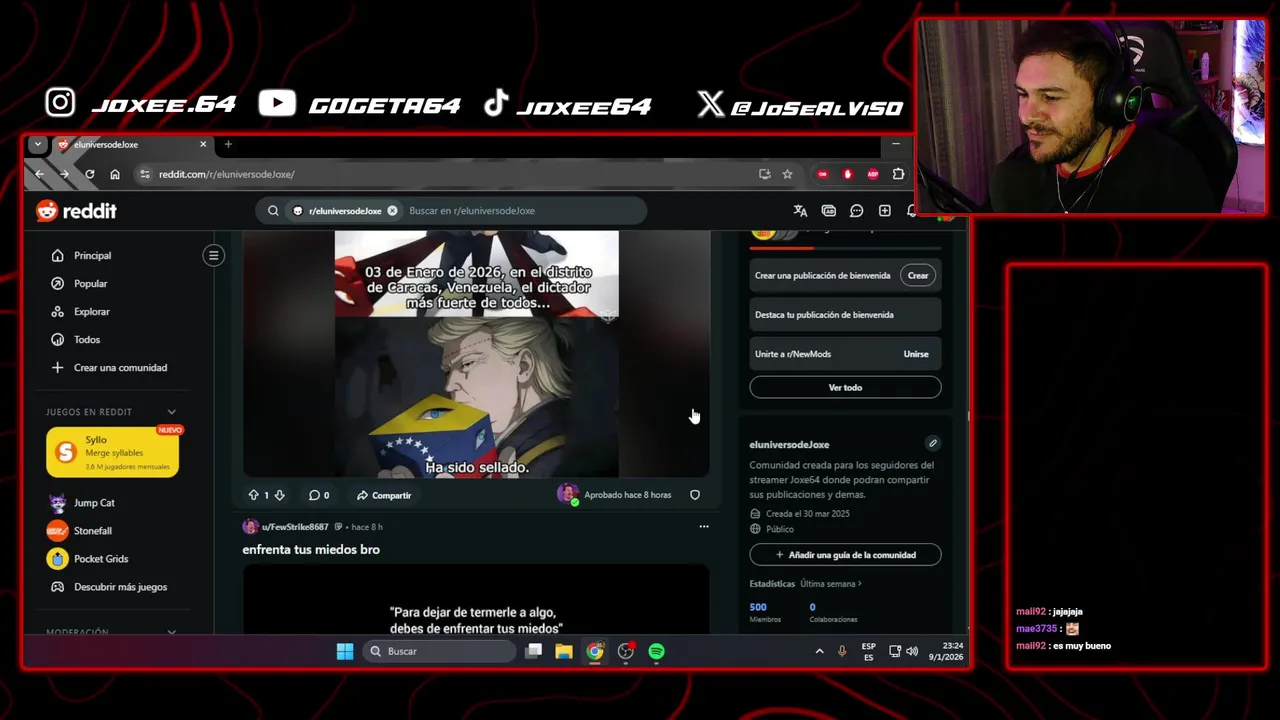1280x720 pixels.
Task: Open Spotify from the taskbar
Action: 656,651
